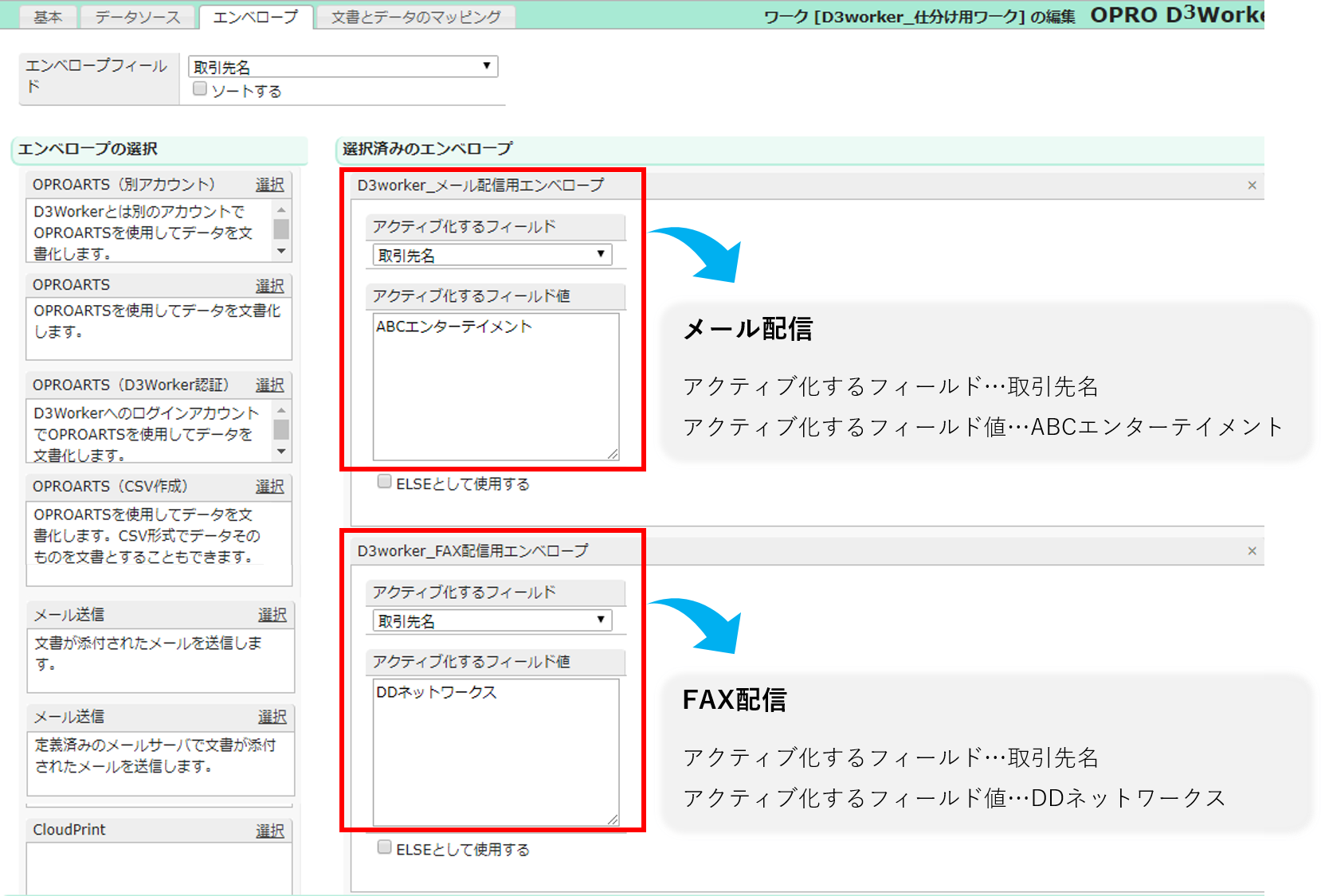Check ELSEとして使用する under FAX配信用 envelope
This screenshot has height=896, width=1321.
(385, 847)
